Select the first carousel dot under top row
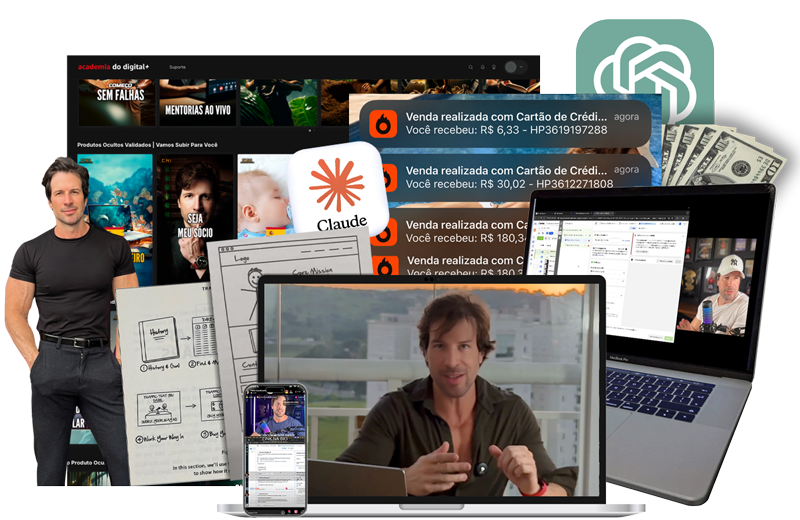The width and height of the screenshot is (800, 520). pos(310,130)
